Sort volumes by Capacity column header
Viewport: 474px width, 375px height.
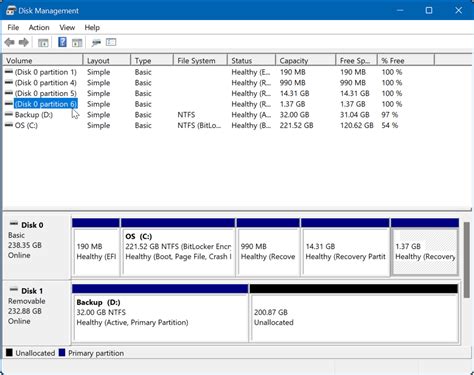[x=306, y=61]
